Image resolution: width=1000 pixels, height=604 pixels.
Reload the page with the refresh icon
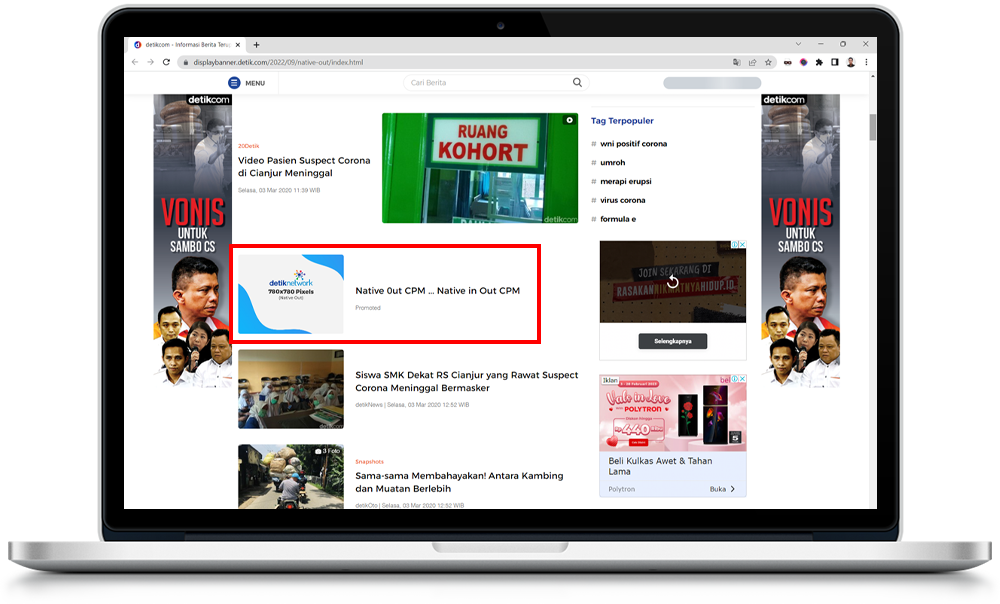pos(166,62)
